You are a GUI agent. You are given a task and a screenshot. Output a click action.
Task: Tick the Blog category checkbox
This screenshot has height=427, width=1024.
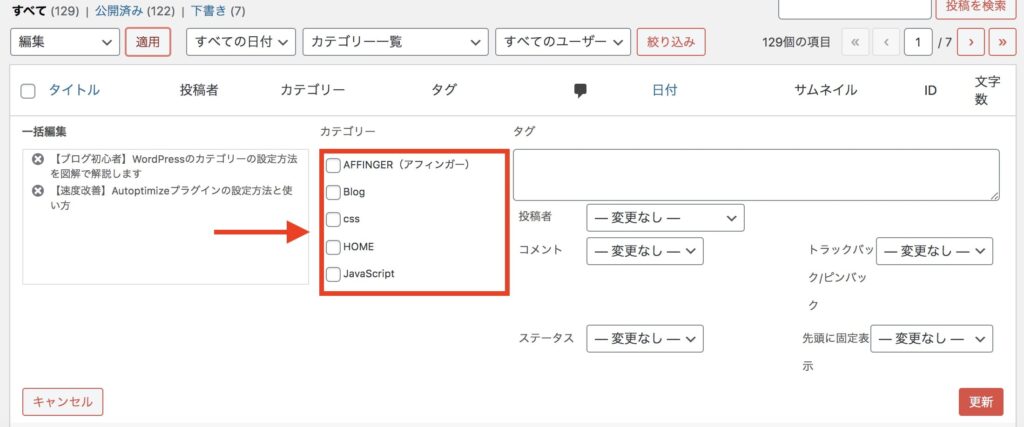point(333,192)
